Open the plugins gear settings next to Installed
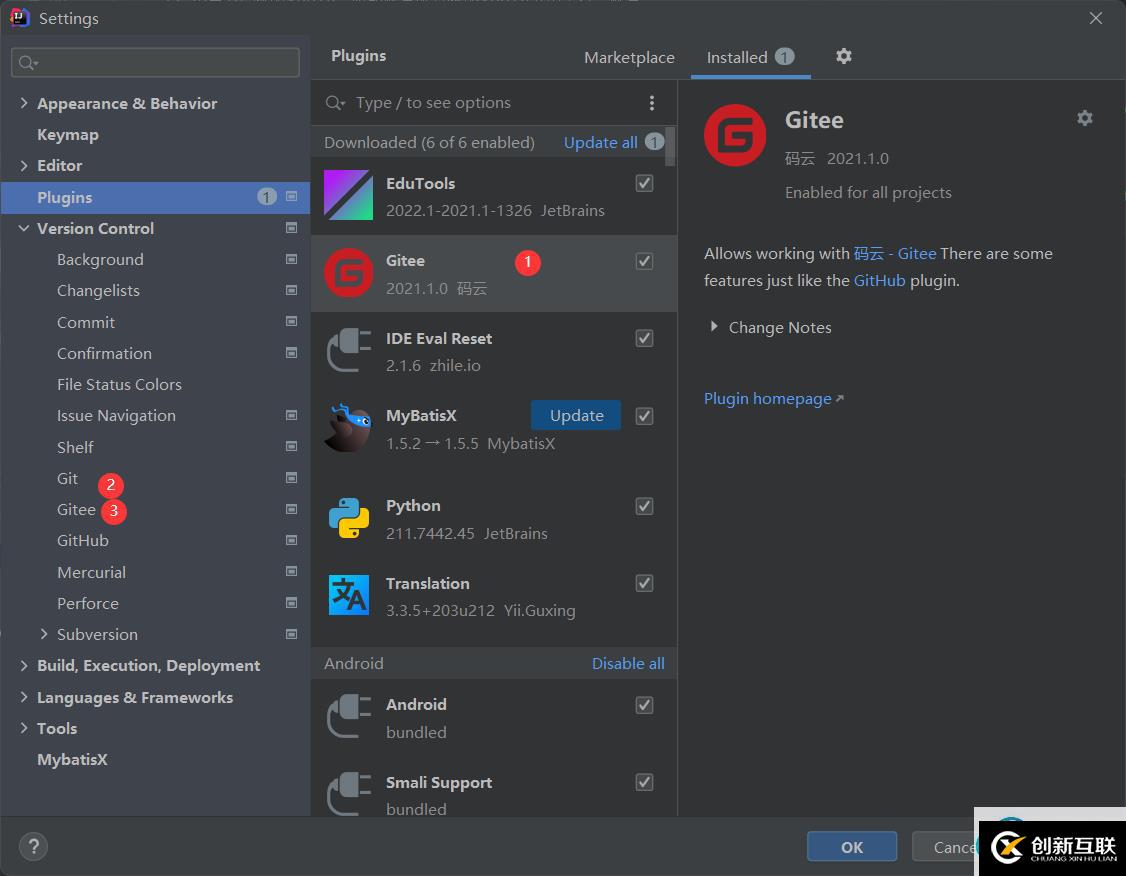Screen dimensions: 1126x876 [x=844, y=56]
